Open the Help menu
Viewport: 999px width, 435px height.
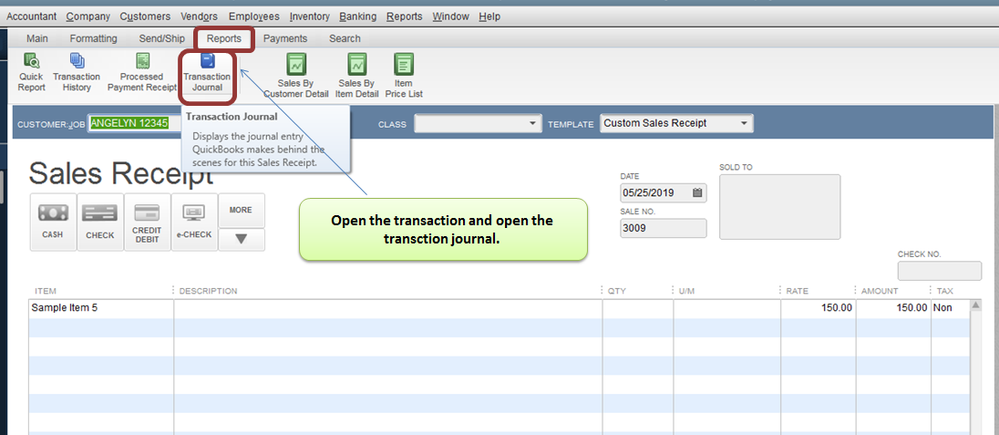pyautogui.click(x=489, y=17)
